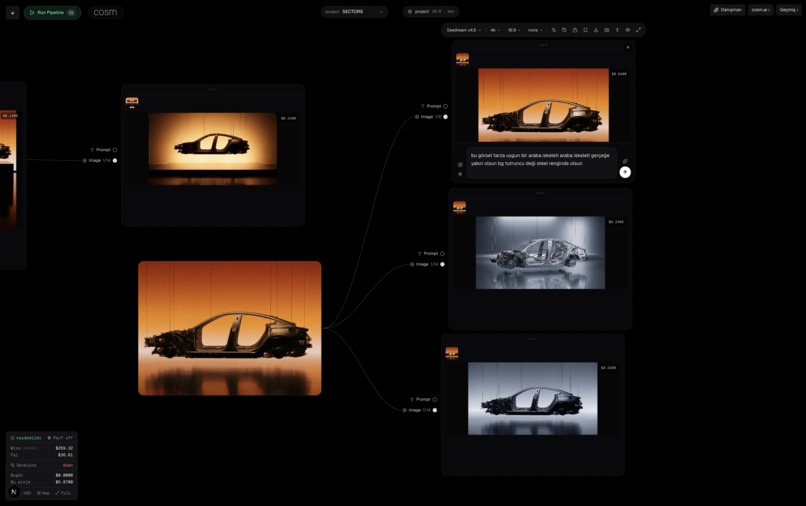Open the cosm.ai menu

point(761,10)
